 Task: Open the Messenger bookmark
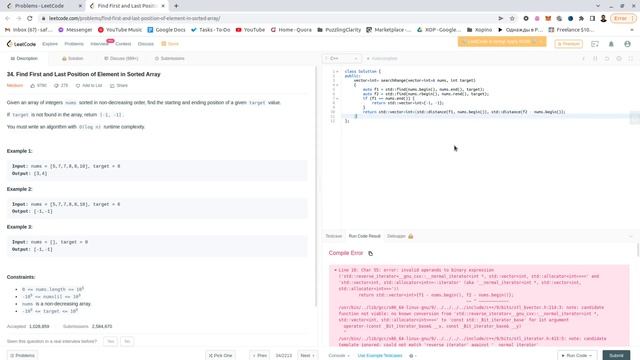[75, 30]
